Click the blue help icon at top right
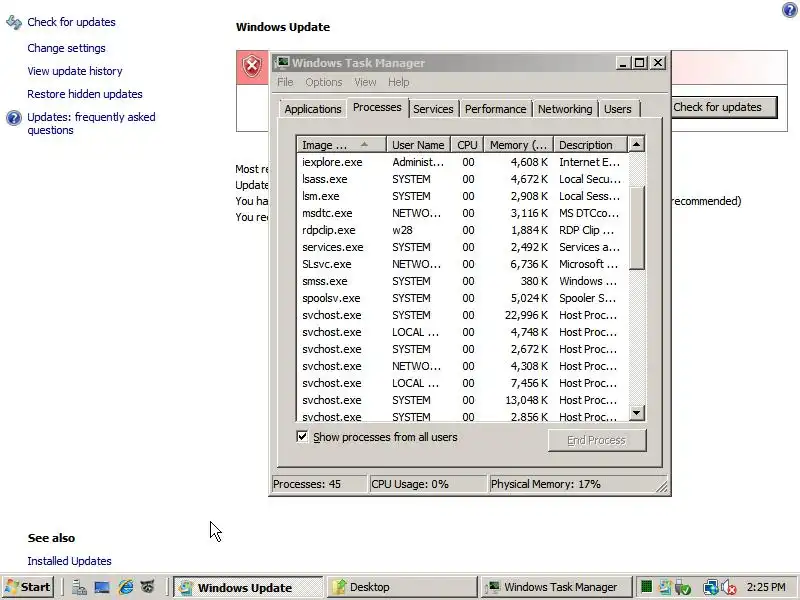 point(790,10)
